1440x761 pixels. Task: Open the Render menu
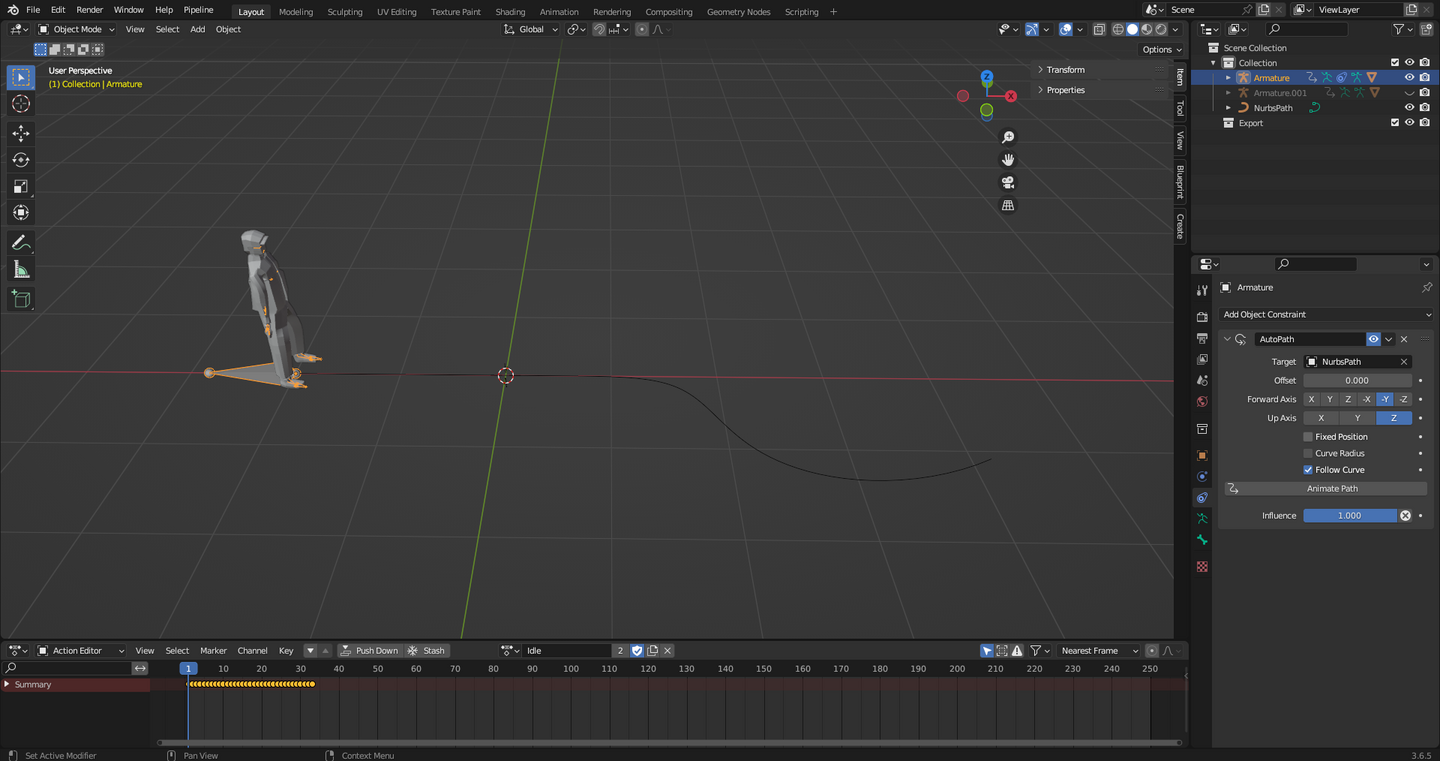[89, 10]
